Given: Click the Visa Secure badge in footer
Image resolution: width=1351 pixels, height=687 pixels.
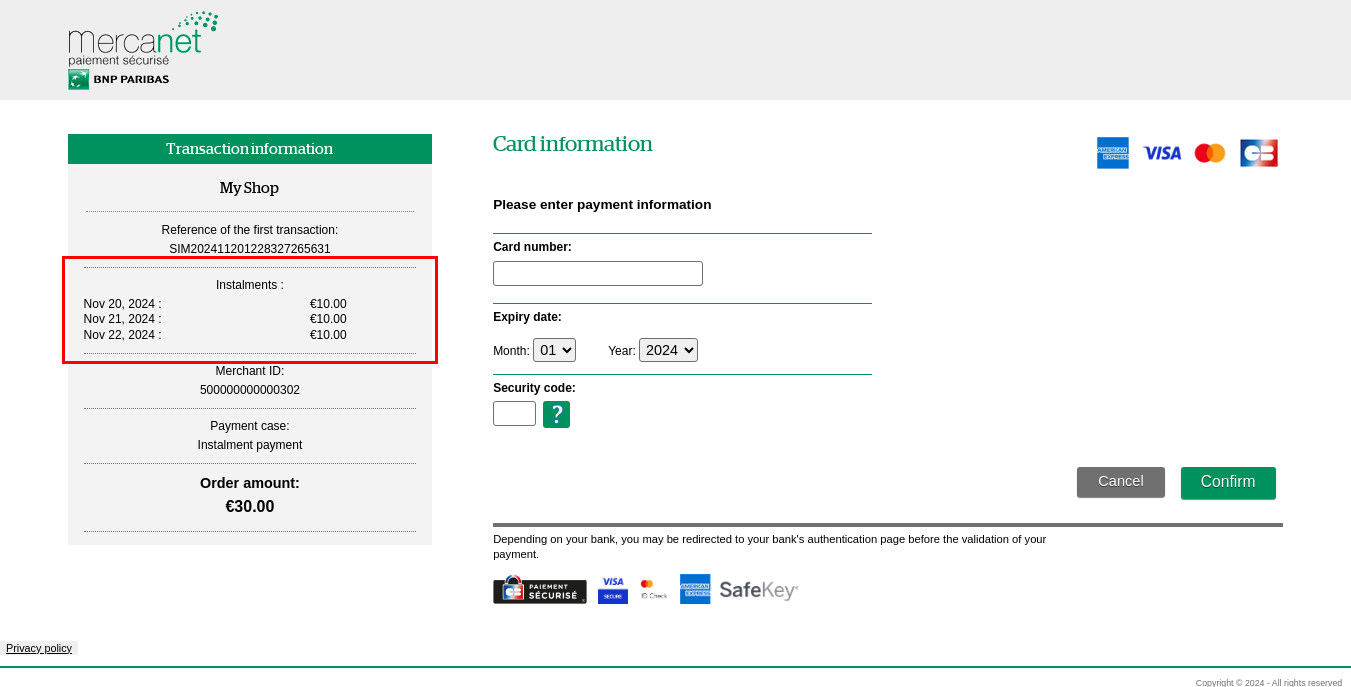Looking at the screenshot, I should coord(612,589).
